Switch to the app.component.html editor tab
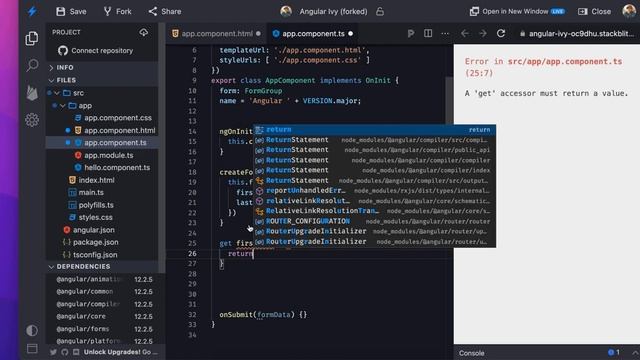The width and height of the screenshot is (640, 360). click(216, 33)
